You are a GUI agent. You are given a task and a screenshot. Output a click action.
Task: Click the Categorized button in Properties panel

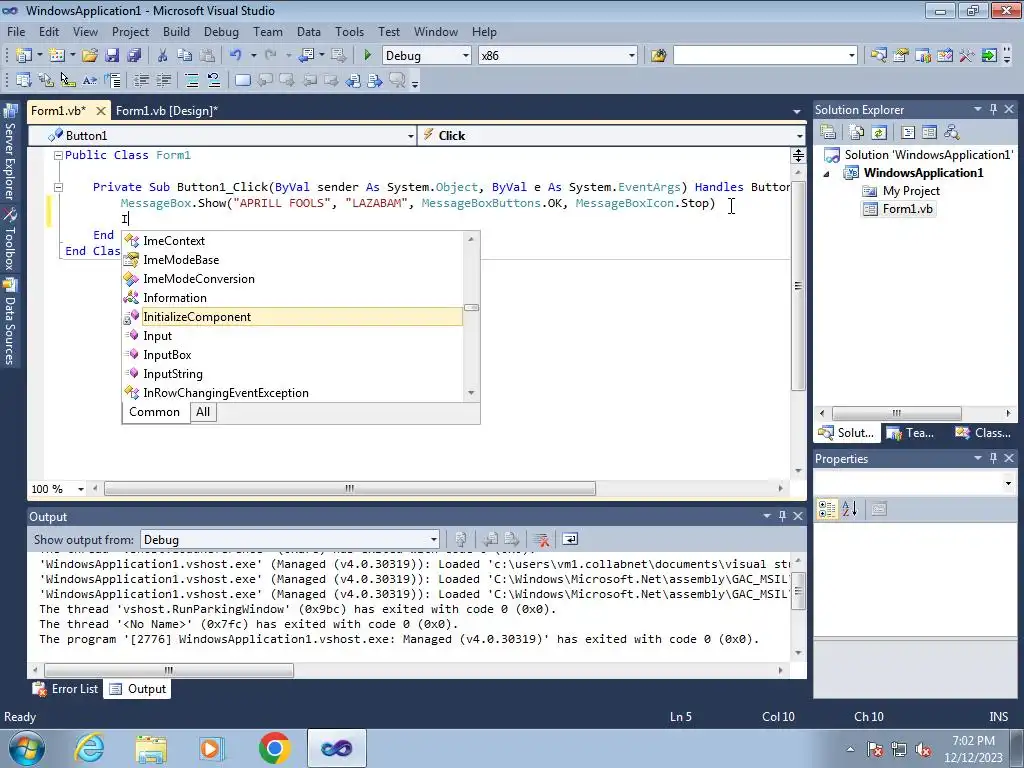tap(827, 509)
